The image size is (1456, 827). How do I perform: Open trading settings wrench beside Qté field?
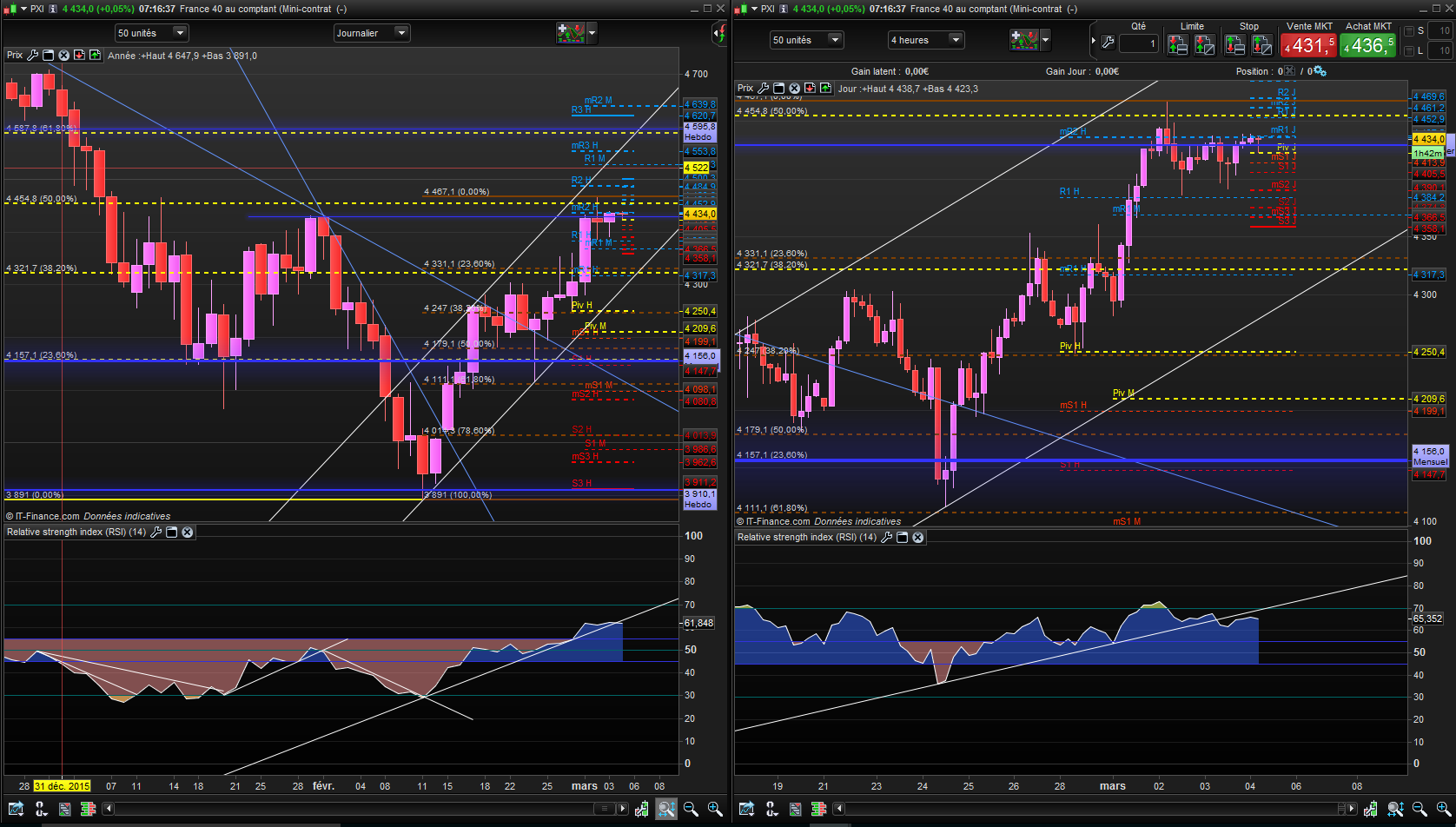click(1108, 42)
